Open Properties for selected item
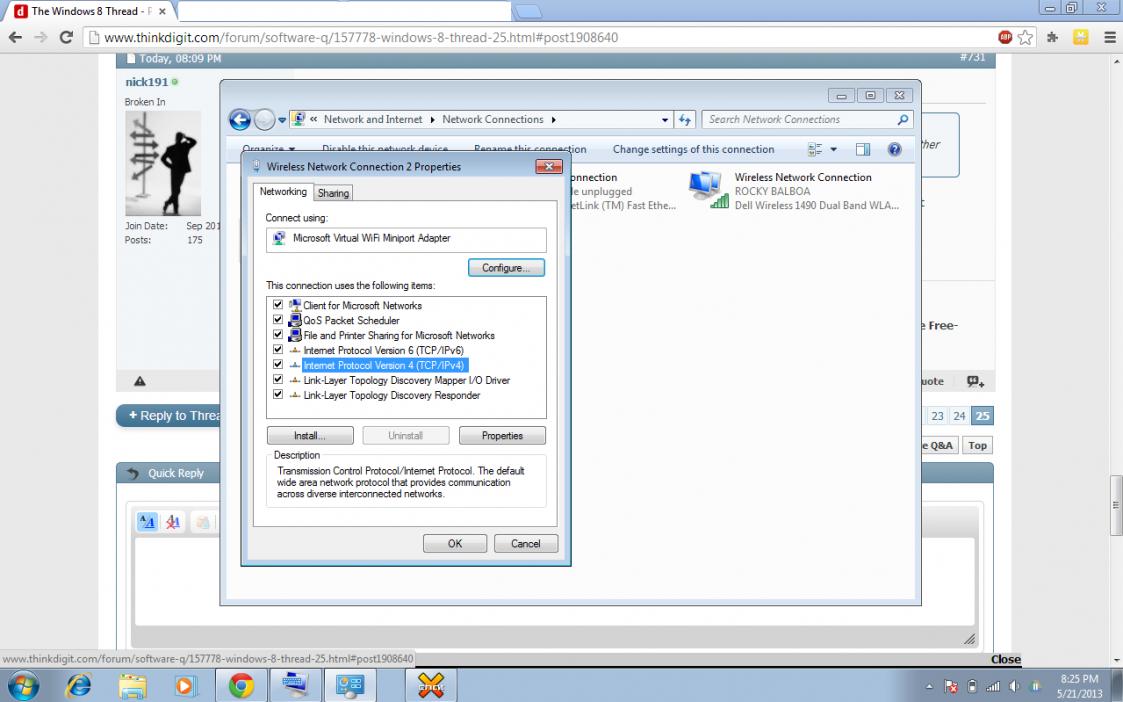Viewport: 1123px width, 702px height. point(502,436)
